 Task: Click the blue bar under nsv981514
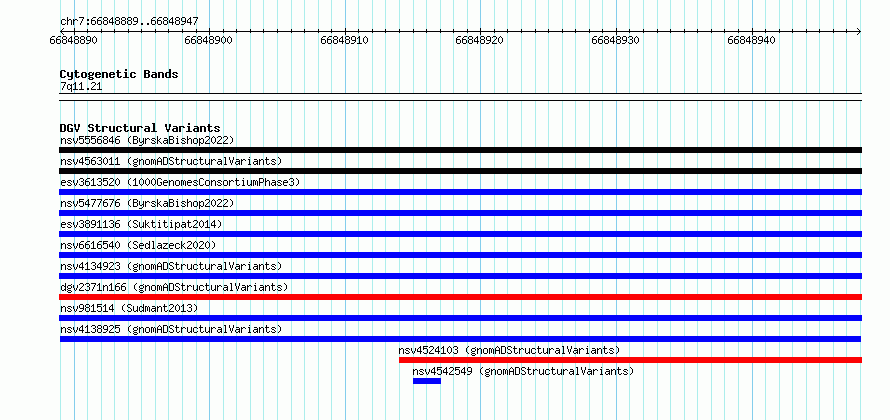pyautogui.click(x=460, y=318)
